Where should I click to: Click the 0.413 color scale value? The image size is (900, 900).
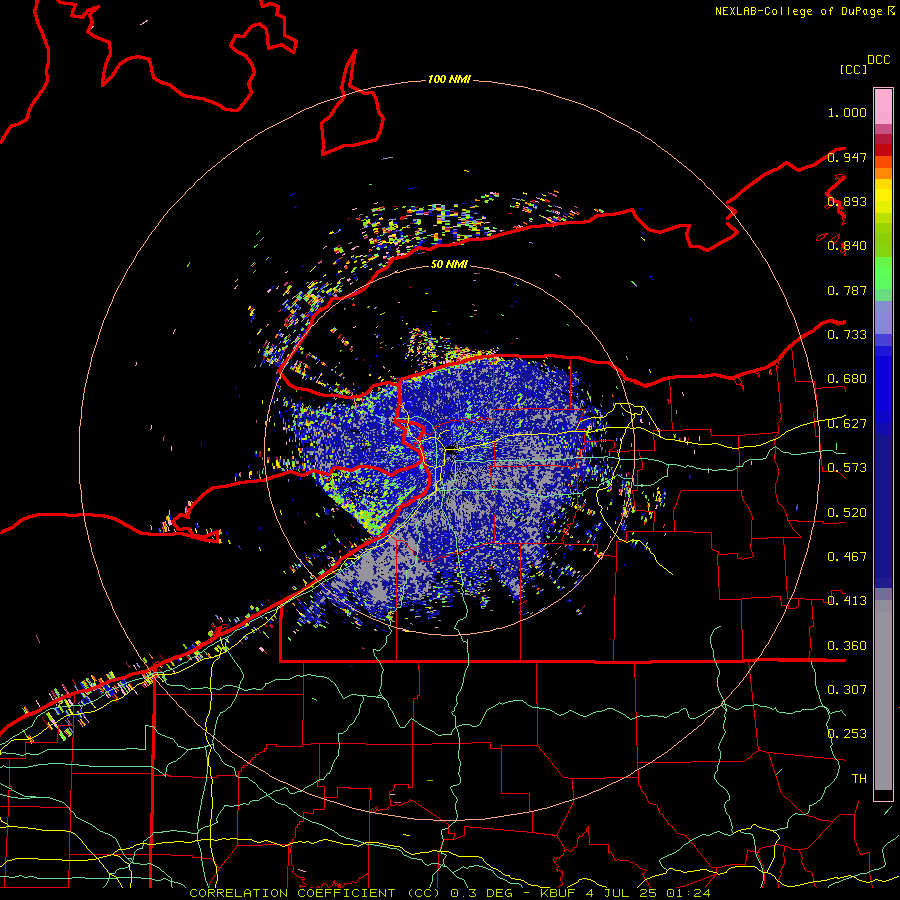pyautogui.click(x=847, y=601)
